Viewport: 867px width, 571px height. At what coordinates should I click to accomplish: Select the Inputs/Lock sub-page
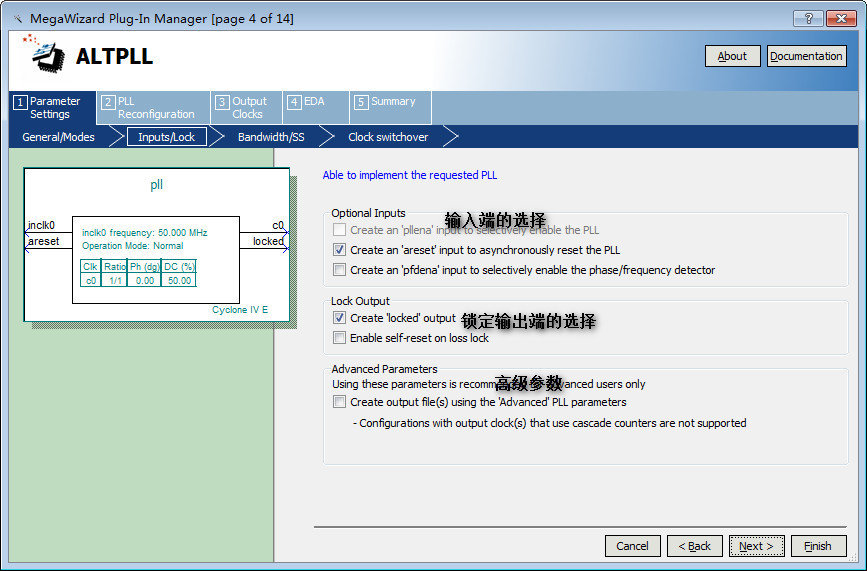166,137
